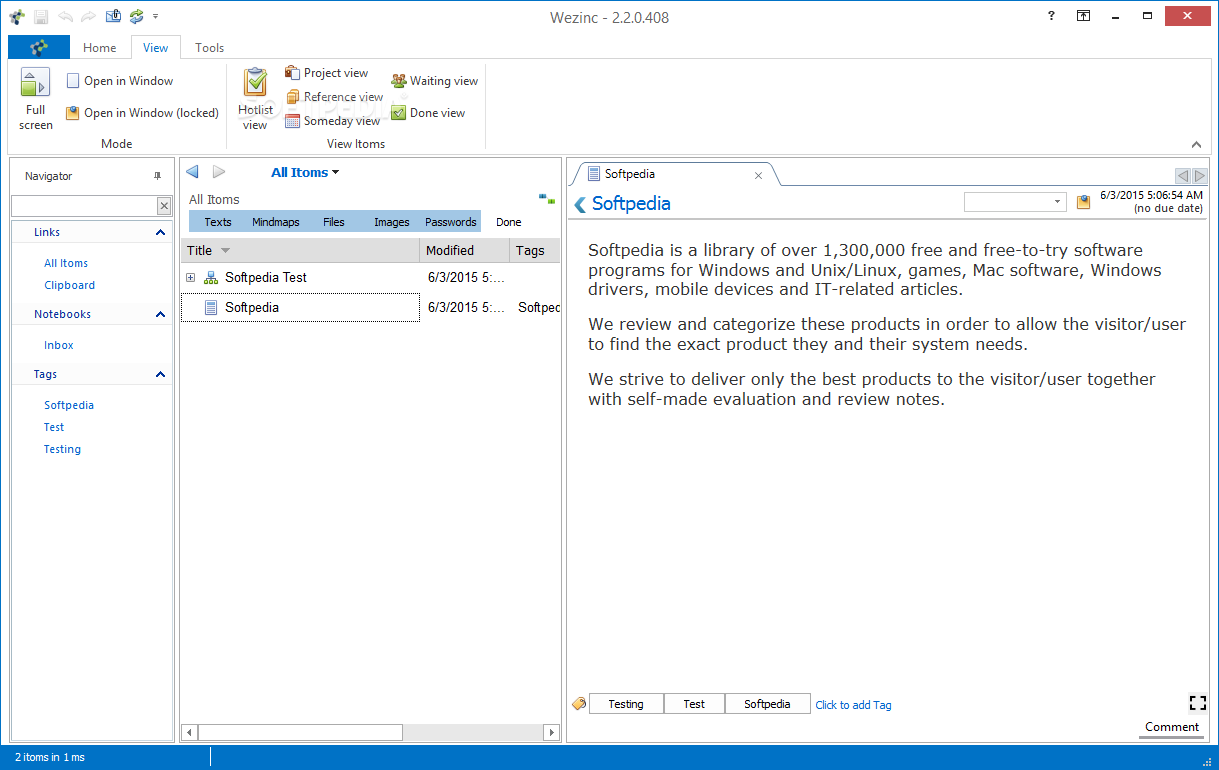The height and width of the screenshot is (770, 1219).
Task: Toggle the Done filter
Action: coord(509,222)
